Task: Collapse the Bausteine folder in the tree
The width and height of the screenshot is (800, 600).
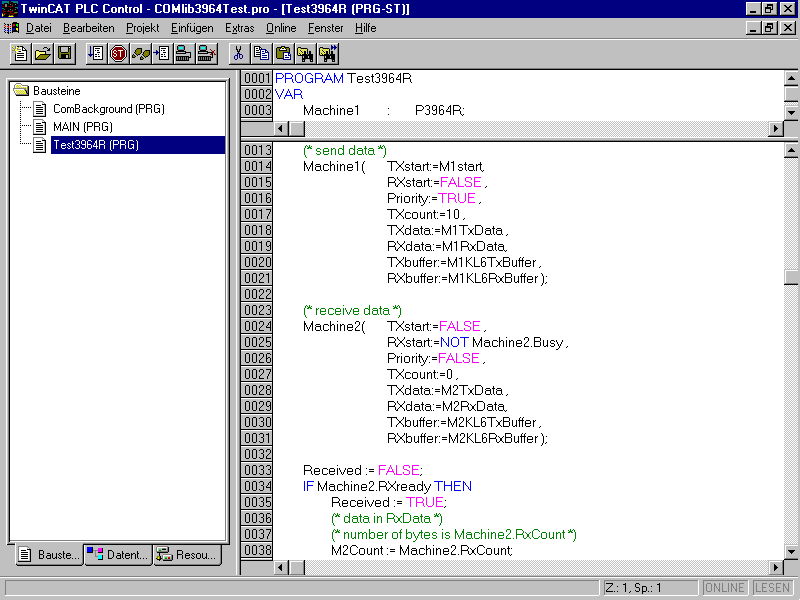Action: click(x=22, y=90)
